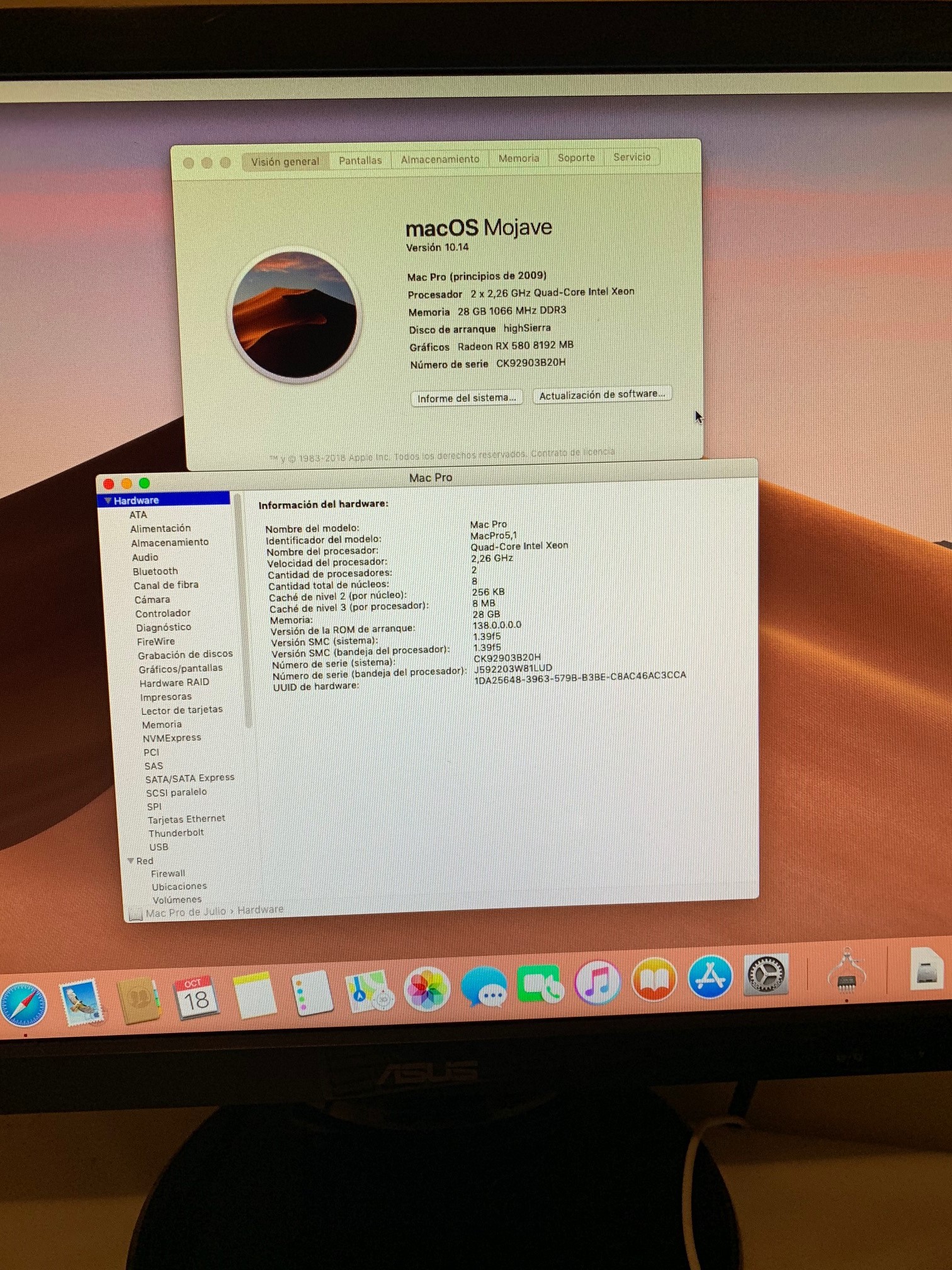Screen dimensions: 952x1270
Task: Select Gráficos/pantallas in sidebar
Action: point(181,669)
